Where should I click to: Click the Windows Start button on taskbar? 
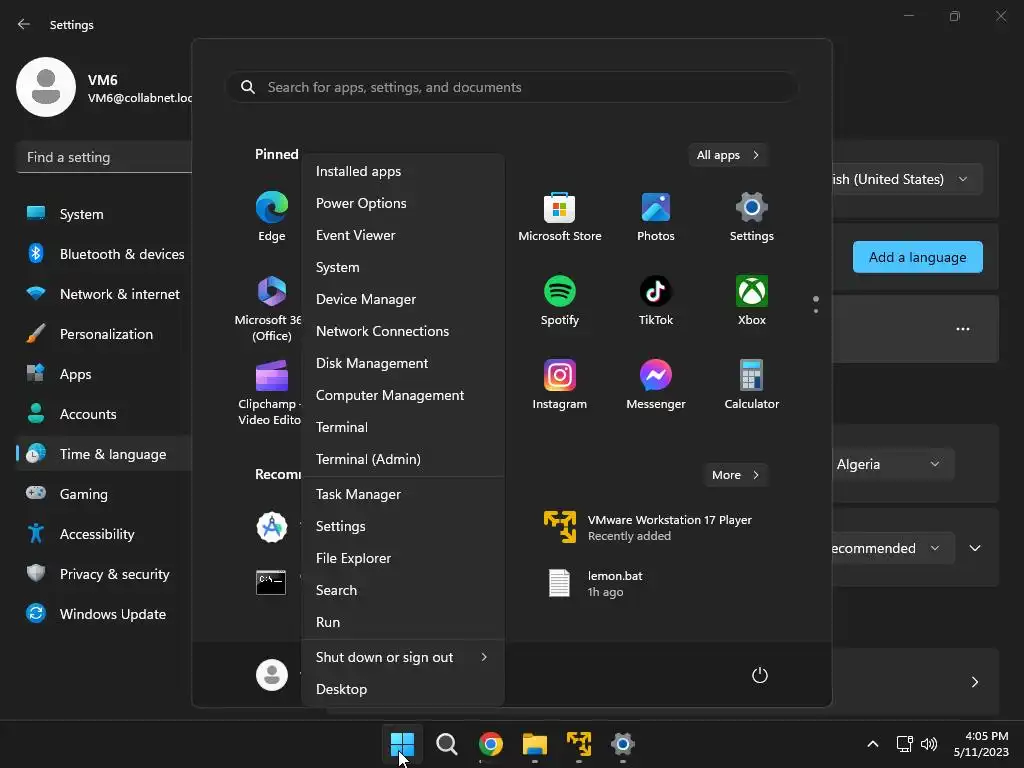(x=402, y=744)
